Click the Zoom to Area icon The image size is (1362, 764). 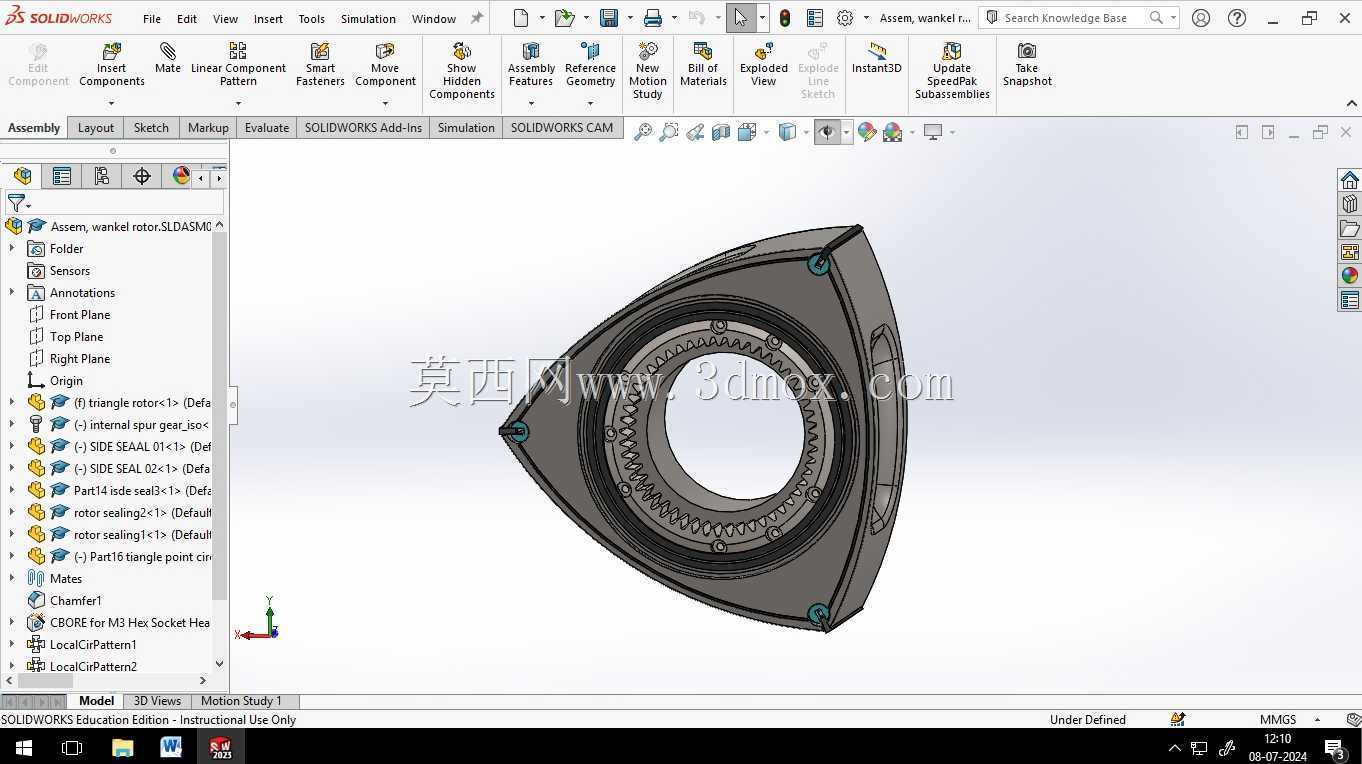click(x=669, y=132)
